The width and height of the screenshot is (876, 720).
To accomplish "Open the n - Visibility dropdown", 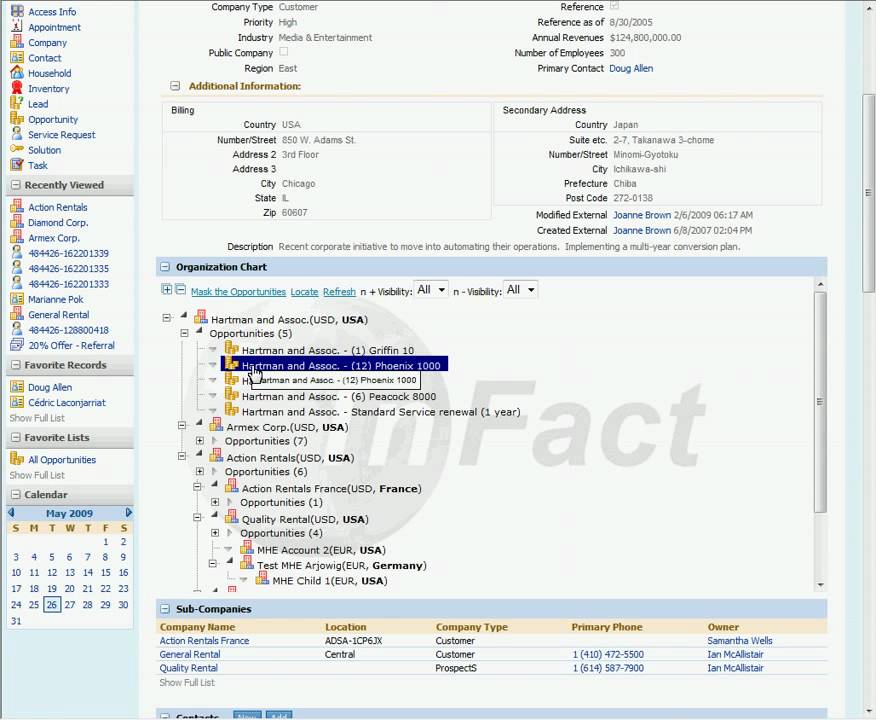I will [x=520, y=289].
